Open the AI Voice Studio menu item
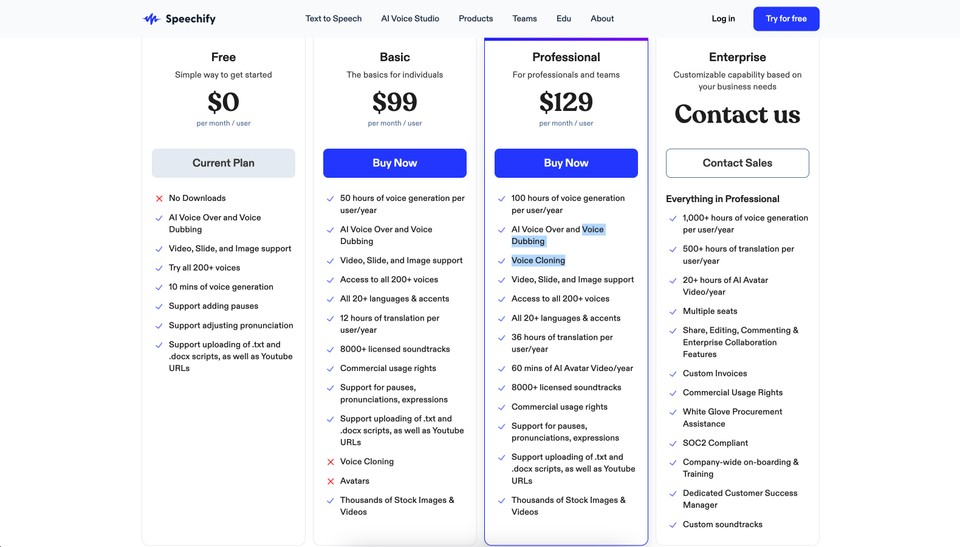The height and width of the screenshot is (547, 960). point(410,19)
